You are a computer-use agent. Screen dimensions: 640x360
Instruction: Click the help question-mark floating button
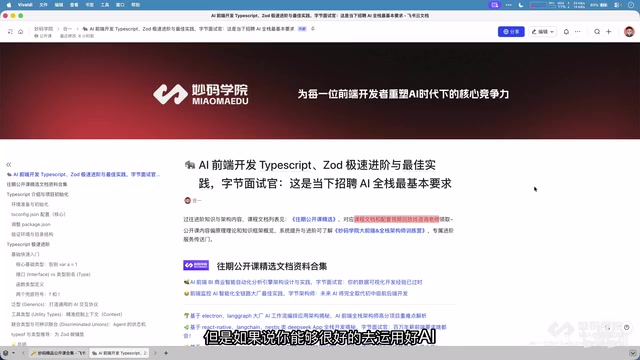click(627, 328)
